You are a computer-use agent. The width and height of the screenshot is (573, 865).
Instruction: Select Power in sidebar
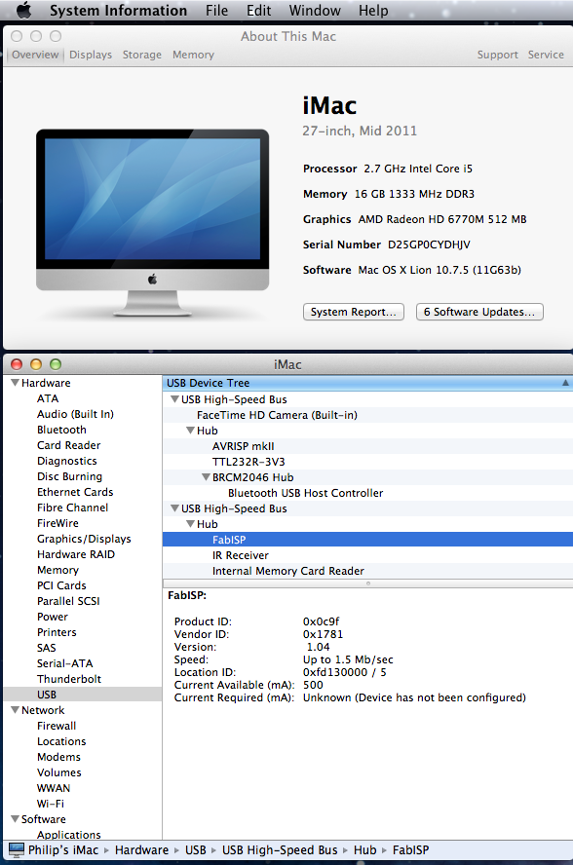(52, 616)
